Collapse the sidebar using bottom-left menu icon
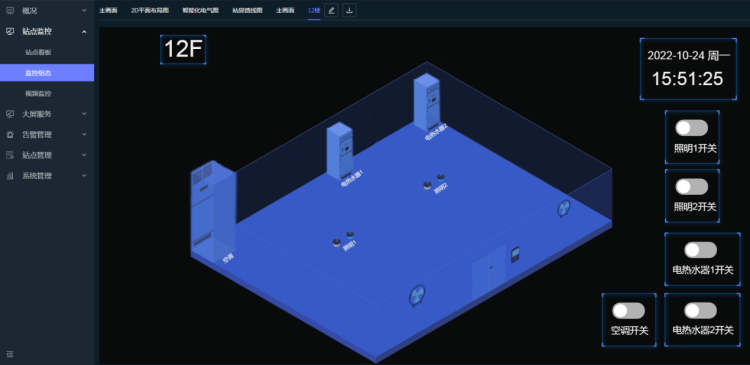 click(x=10, y=354)
